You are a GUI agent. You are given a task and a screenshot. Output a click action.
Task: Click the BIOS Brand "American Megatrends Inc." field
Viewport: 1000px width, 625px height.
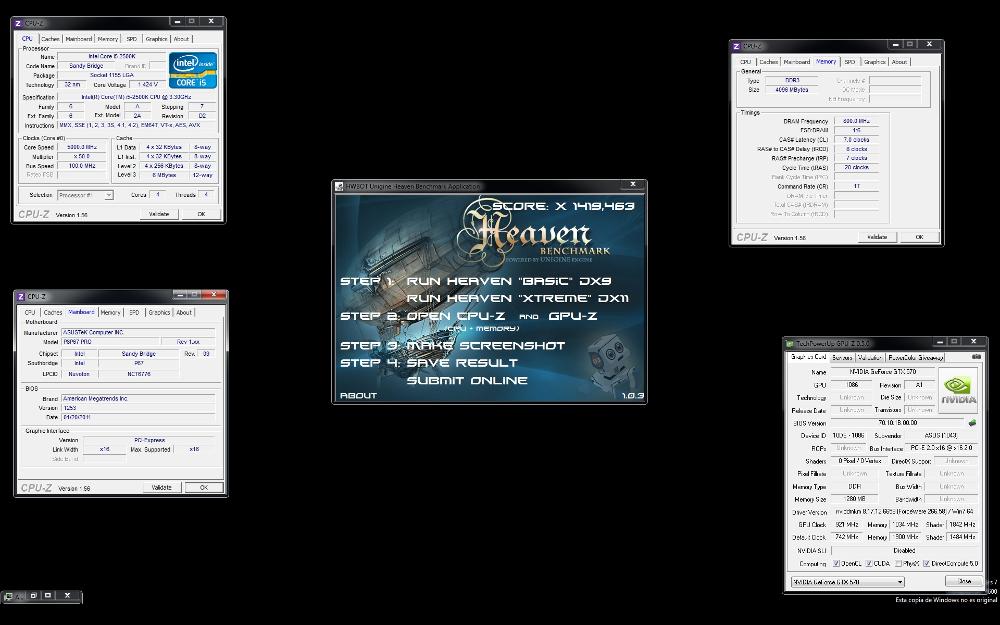138,399
